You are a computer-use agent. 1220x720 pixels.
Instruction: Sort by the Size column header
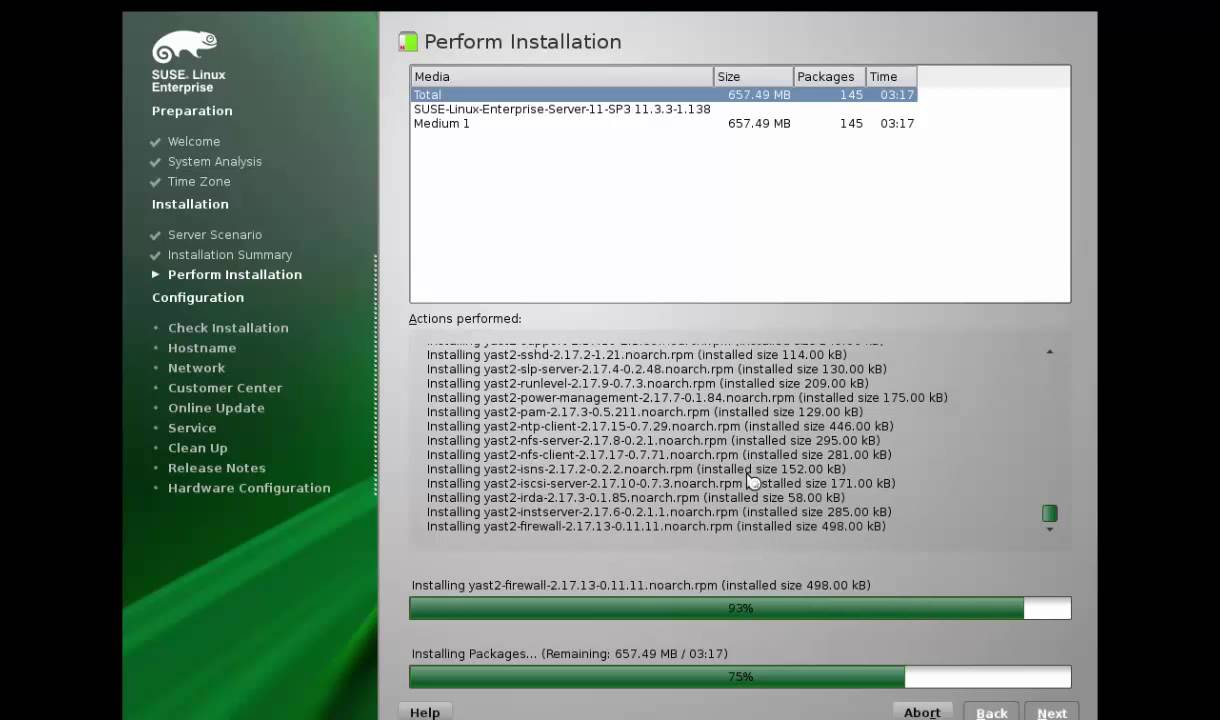(x=753, y=77)
